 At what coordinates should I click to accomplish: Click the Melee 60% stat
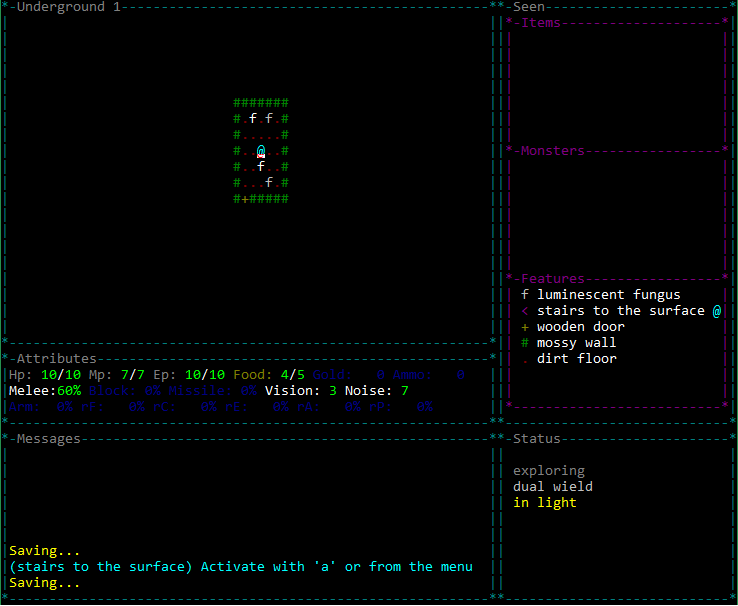pos(45,391)
